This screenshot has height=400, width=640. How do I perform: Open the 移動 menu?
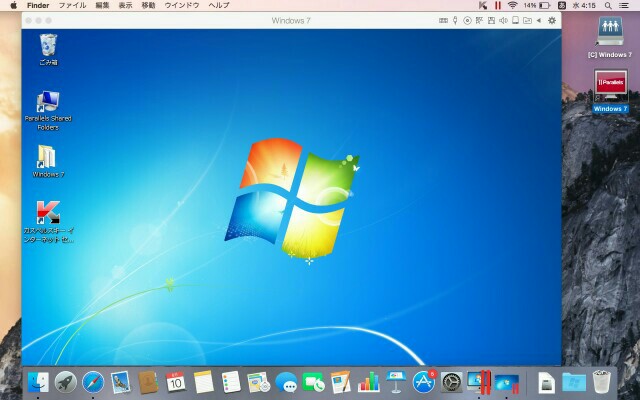(148, 5)
